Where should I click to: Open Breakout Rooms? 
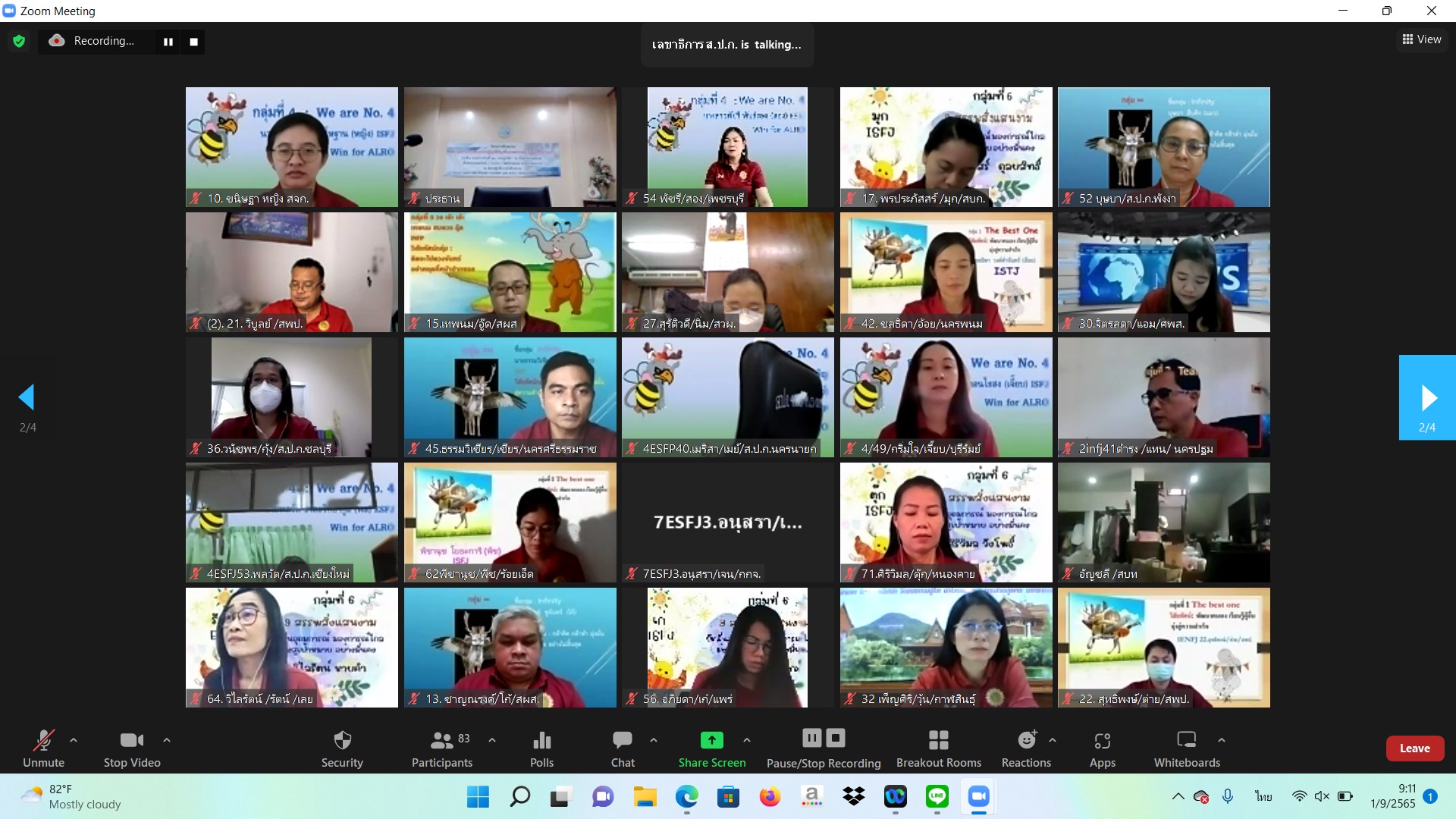(x=938, y=748)
